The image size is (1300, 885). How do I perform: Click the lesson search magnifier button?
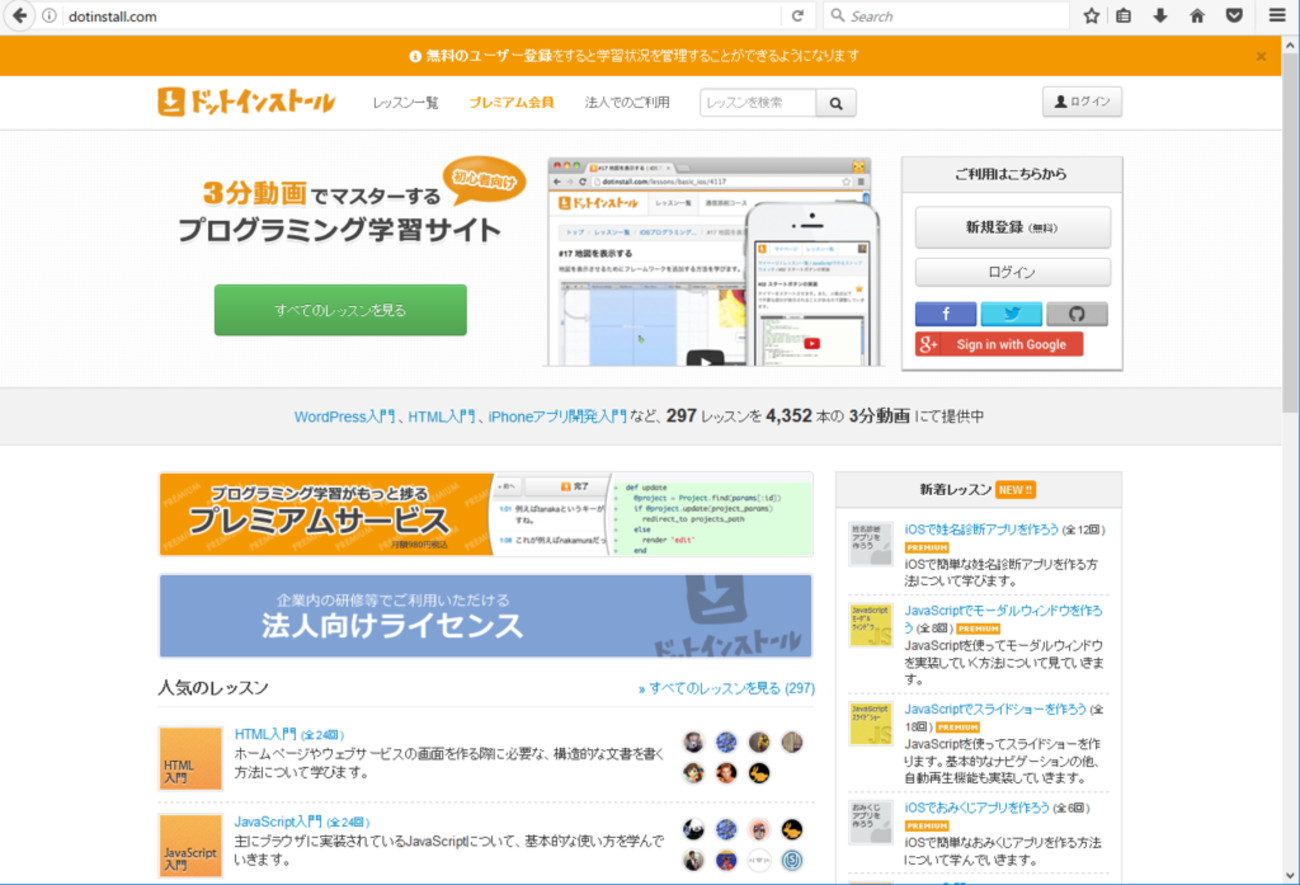tap(836, 103)
